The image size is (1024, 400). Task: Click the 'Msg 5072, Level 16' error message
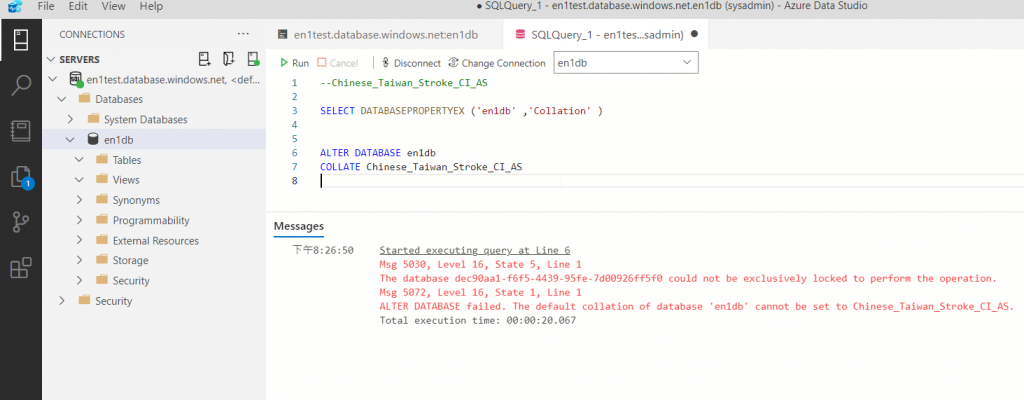pos(480,293)
